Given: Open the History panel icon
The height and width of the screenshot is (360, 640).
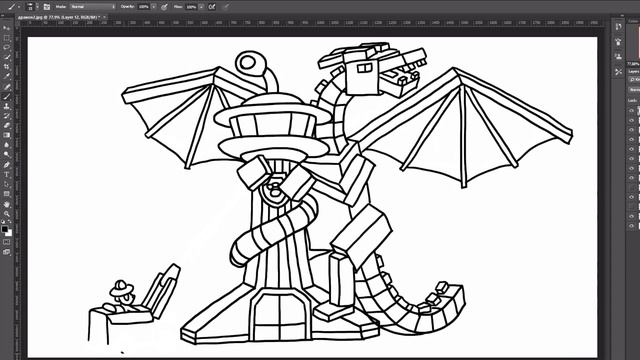Looking at the screenshot, I should point(619,27).
